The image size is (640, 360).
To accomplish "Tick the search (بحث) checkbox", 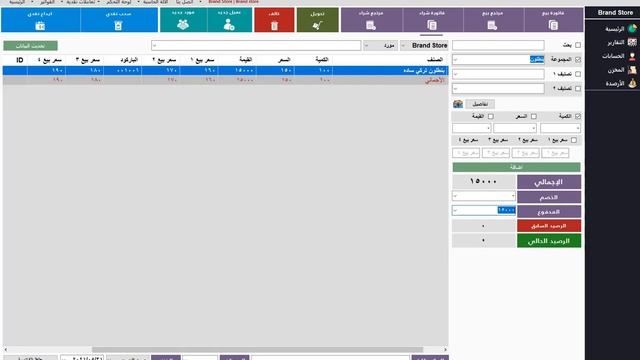I will pyautogui.click(x=578, y=45).
